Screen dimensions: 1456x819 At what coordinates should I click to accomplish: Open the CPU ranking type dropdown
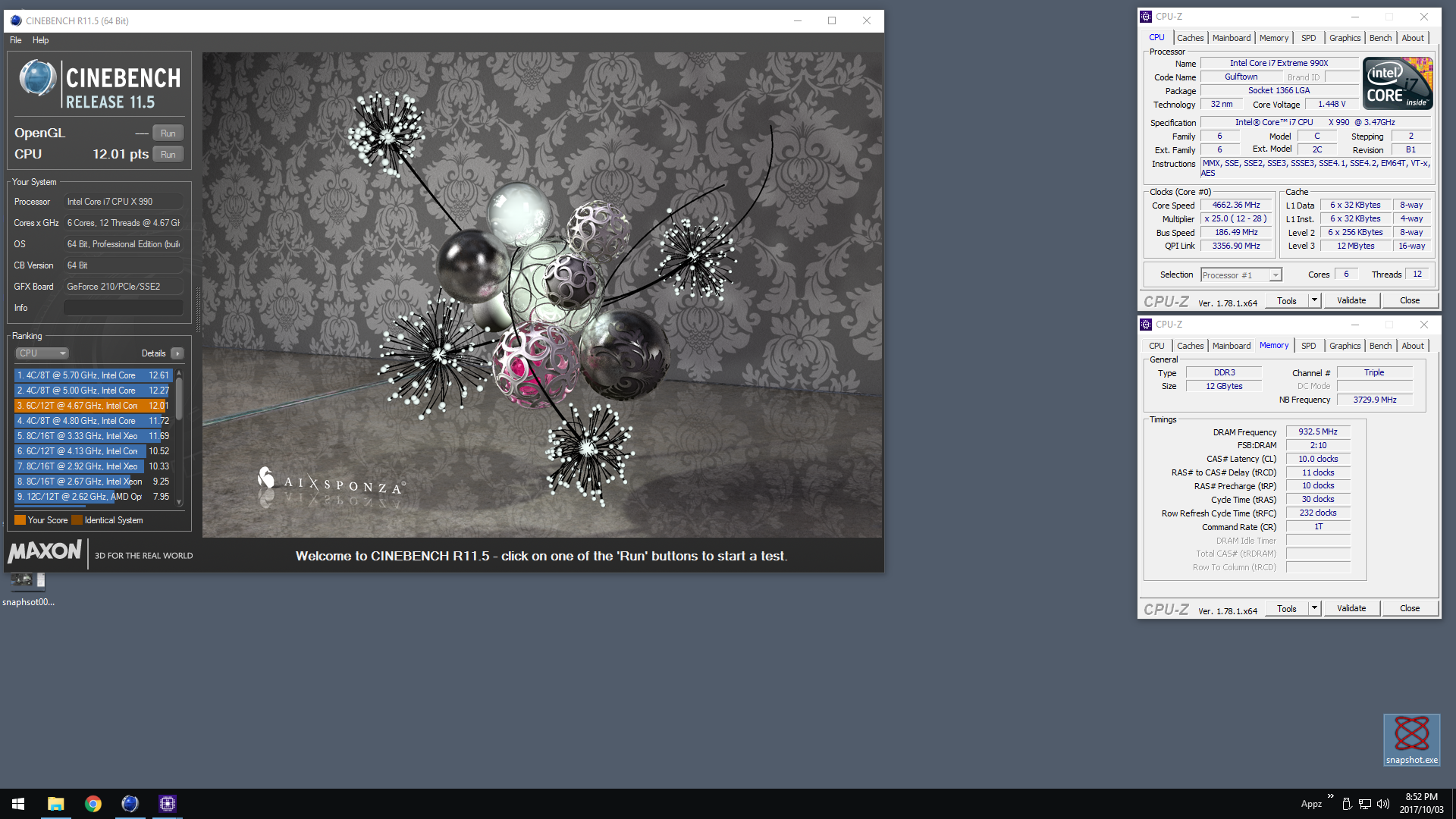pos(42,353)
